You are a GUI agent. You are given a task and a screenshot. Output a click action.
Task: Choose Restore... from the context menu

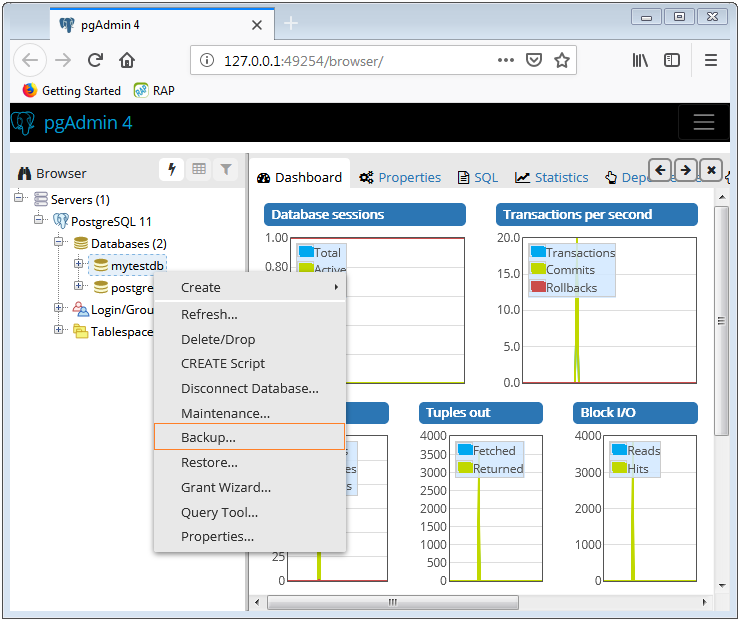(250, 462)
